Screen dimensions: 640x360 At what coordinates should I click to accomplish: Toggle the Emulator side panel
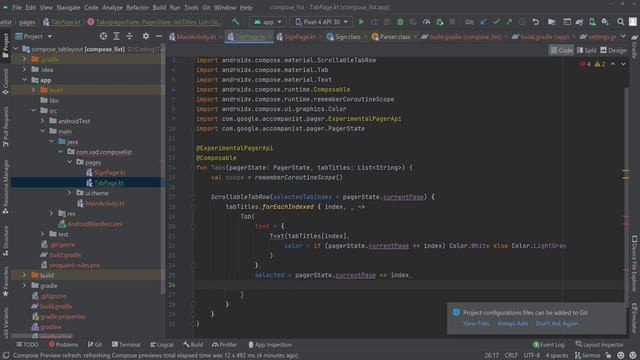click(635, 318)
